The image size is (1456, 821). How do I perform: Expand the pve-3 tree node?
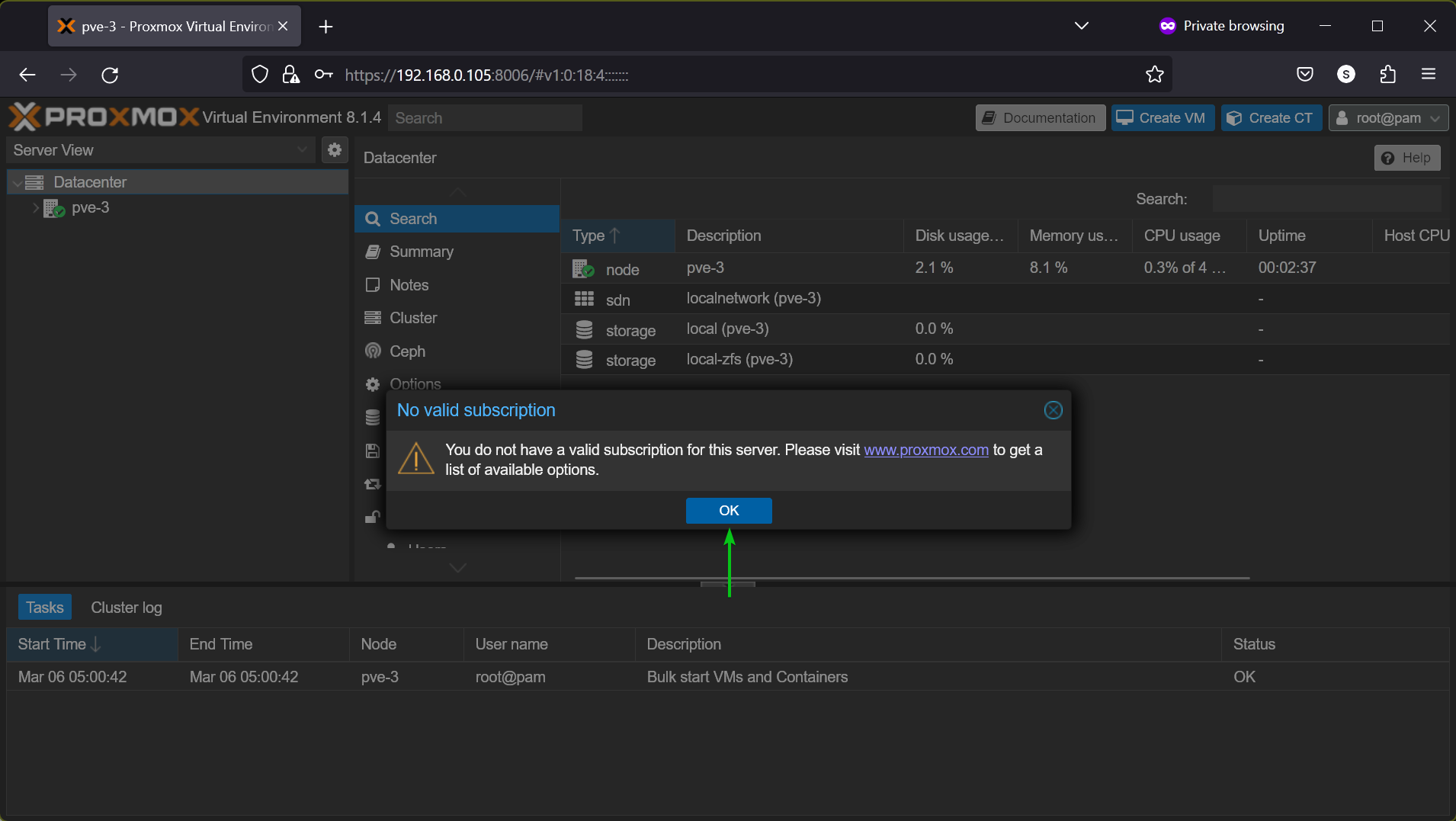click(x=35, y=207)
